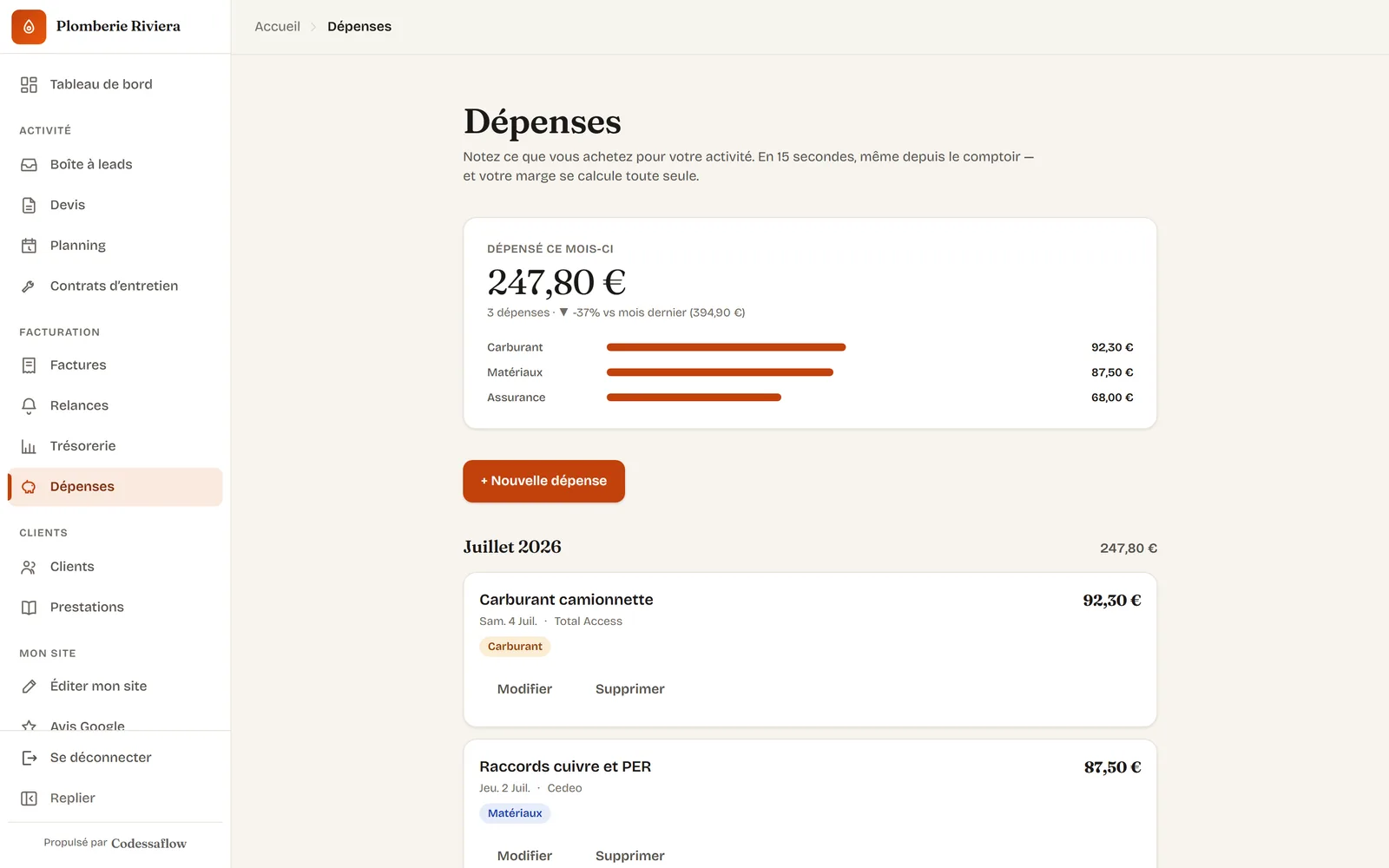
Task: Open Contrats d'entretien from sidebar
Action: tap(115, 286)
